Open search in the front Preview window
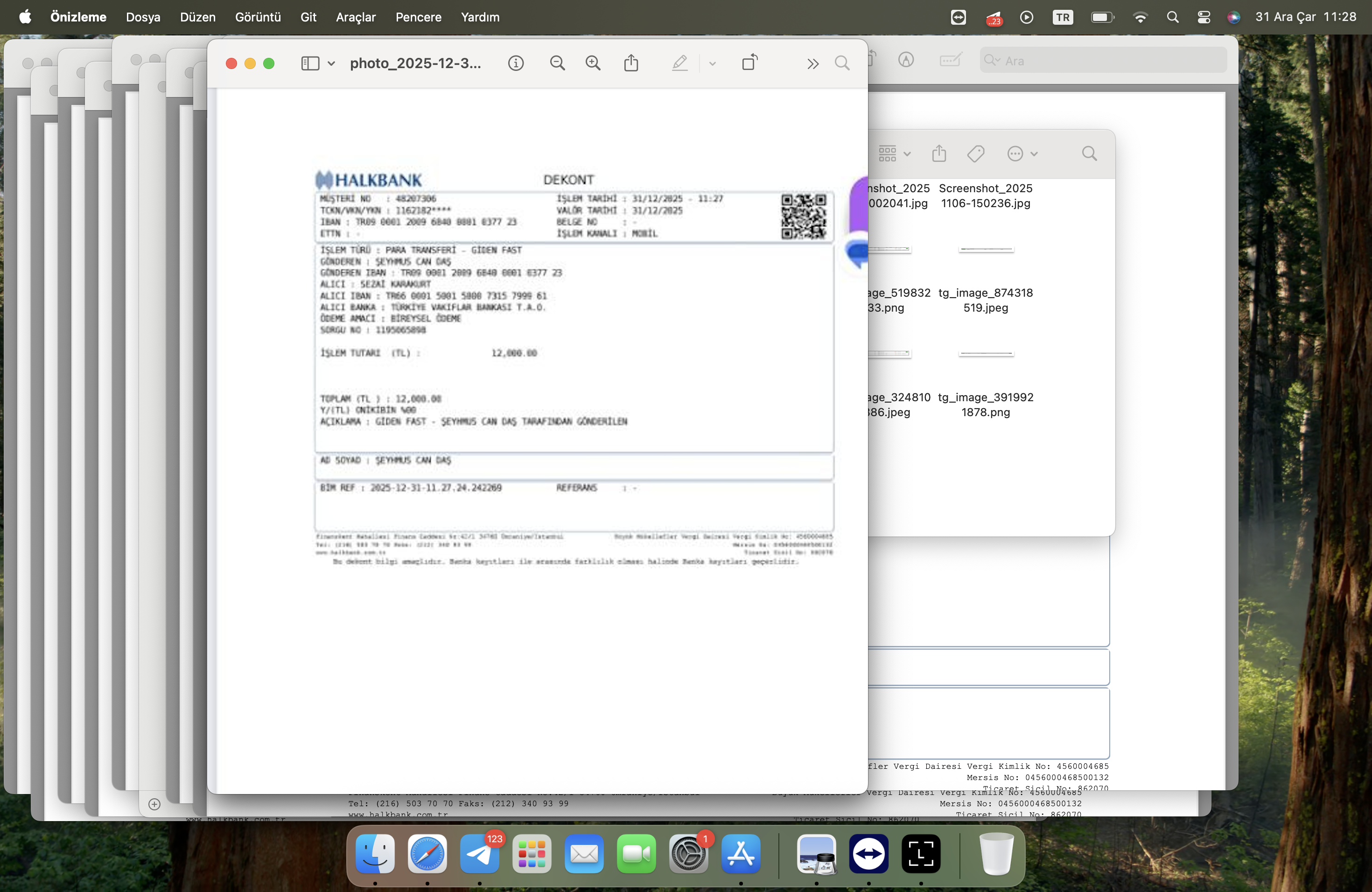This screenshot has height=892, width=1372. coord(842,63)
